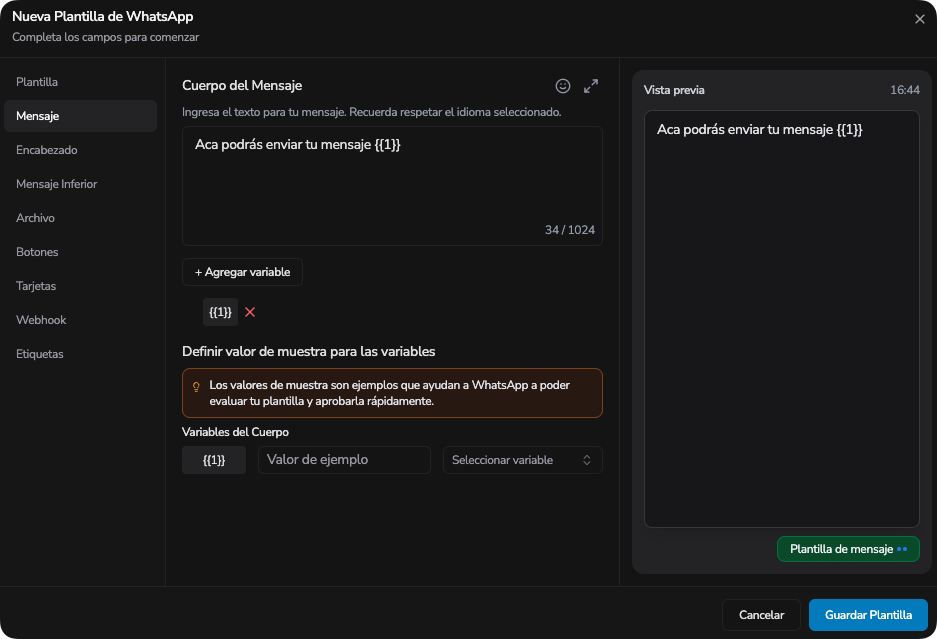Click the sample values tip banner
The width and height of the screenshot is (937, 639).
392,393
